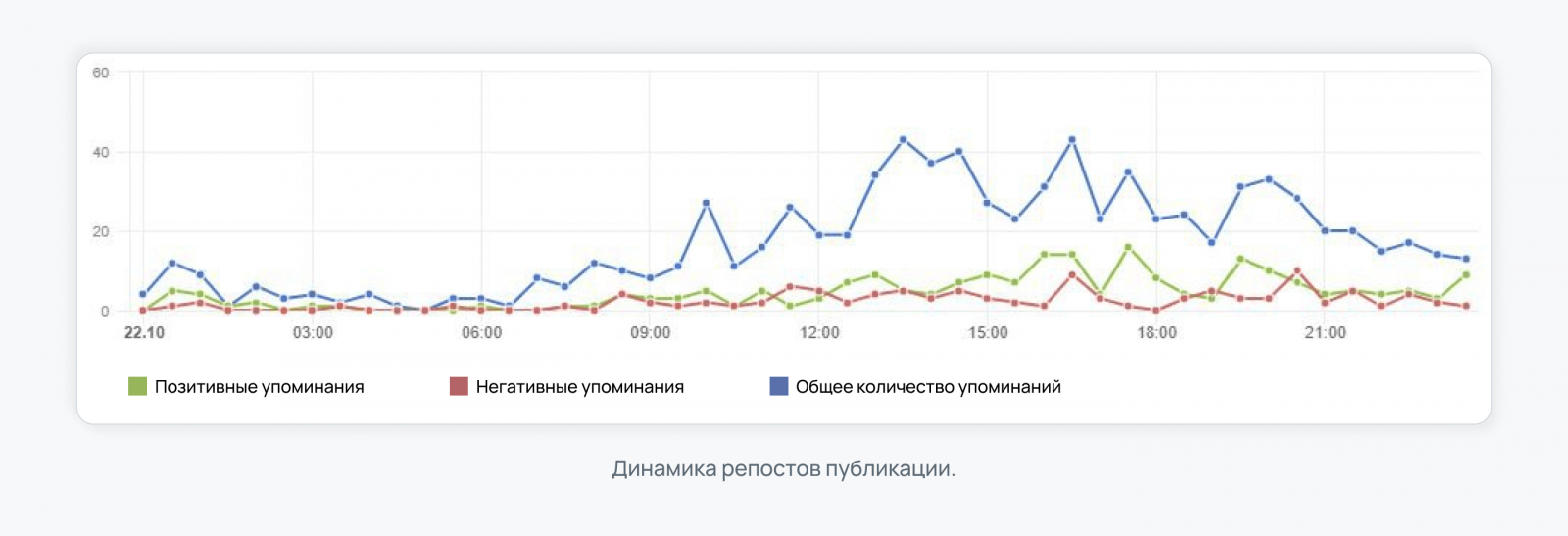Click the 12:00 x-axis time label
The image size is (1568, 536).
(x=819, y=333)
